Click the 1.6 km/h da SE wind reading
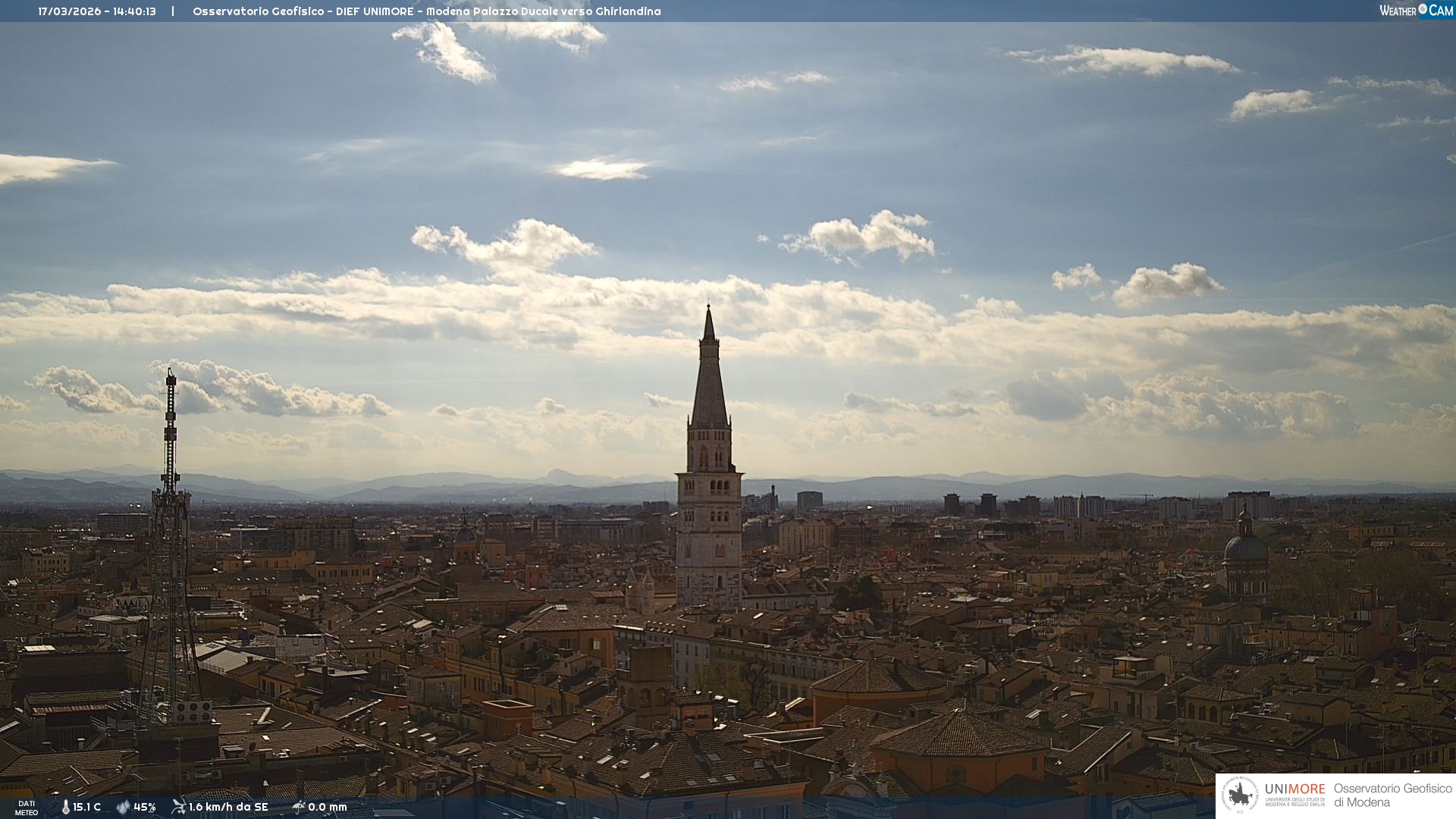The image size is (1456, 819). coord(228,807)
